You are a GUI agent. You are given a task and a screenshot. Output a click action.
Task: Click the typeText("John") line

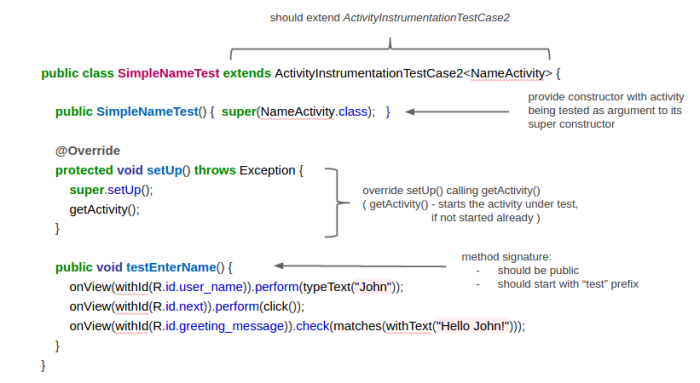(x=236, y=287)
